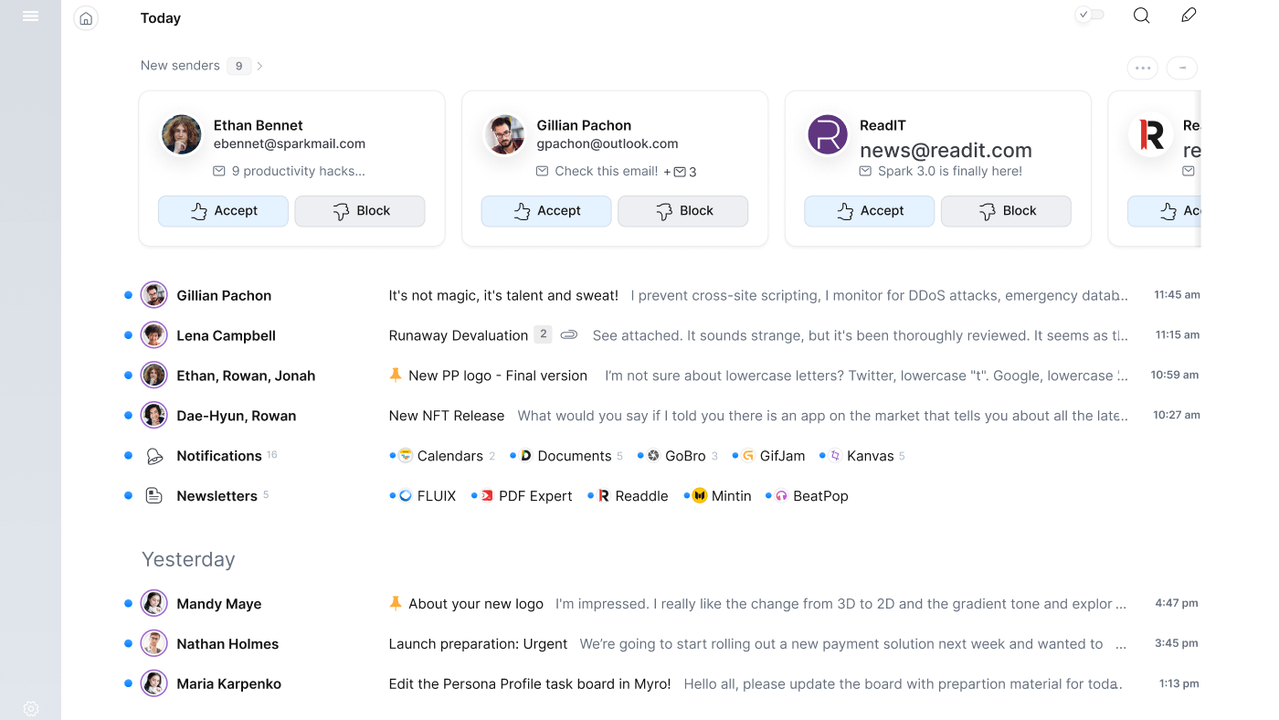Select the PDF Expert newsletter item
Screen dimensions: 1279x720
pyautogui.click(x=535, y=496)
